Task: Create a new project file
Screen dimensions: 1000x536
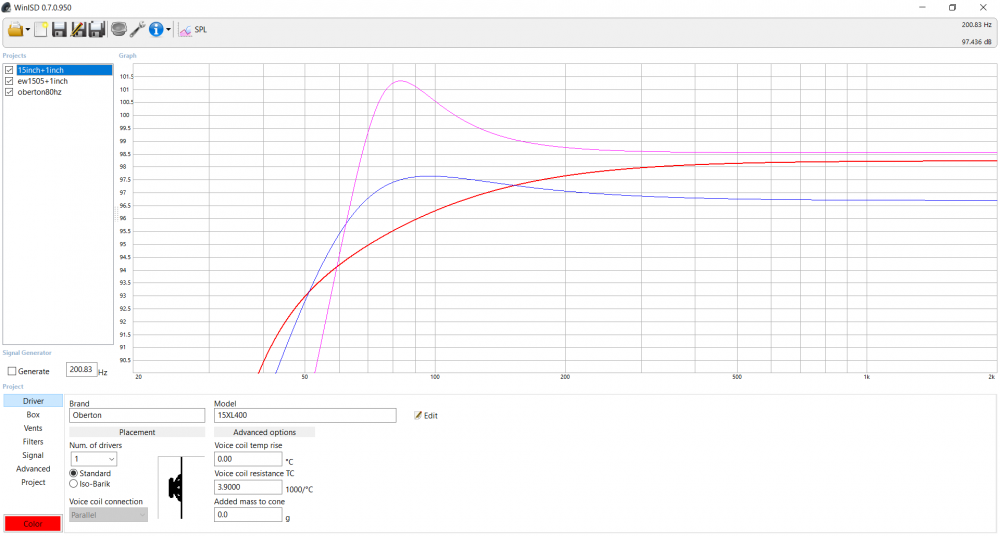Action: click(x=41, y=29)
